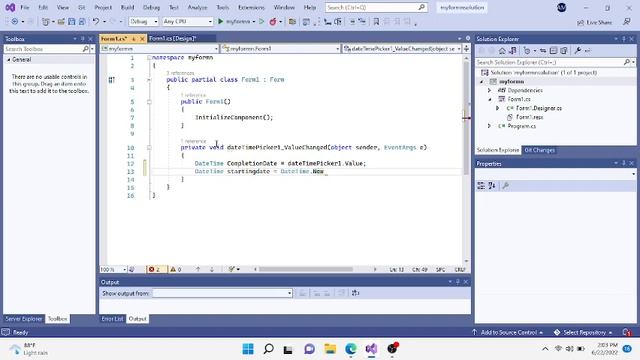Click Add to Source Control in status bar
Screen dimensions: 640x360
click(x=508, y=332)
